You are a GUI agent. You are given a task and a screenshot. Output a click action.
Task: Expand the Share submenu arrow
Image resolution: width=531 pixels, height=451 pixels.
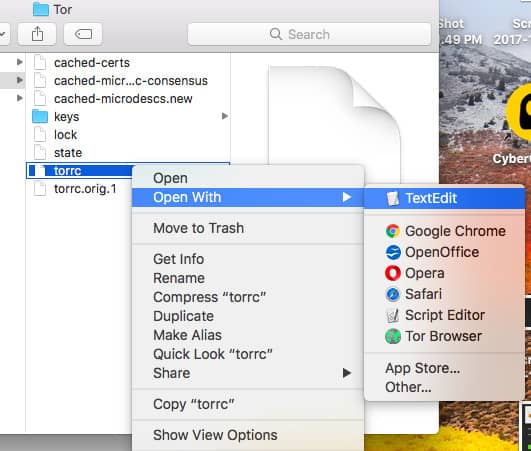click(346, 373)
